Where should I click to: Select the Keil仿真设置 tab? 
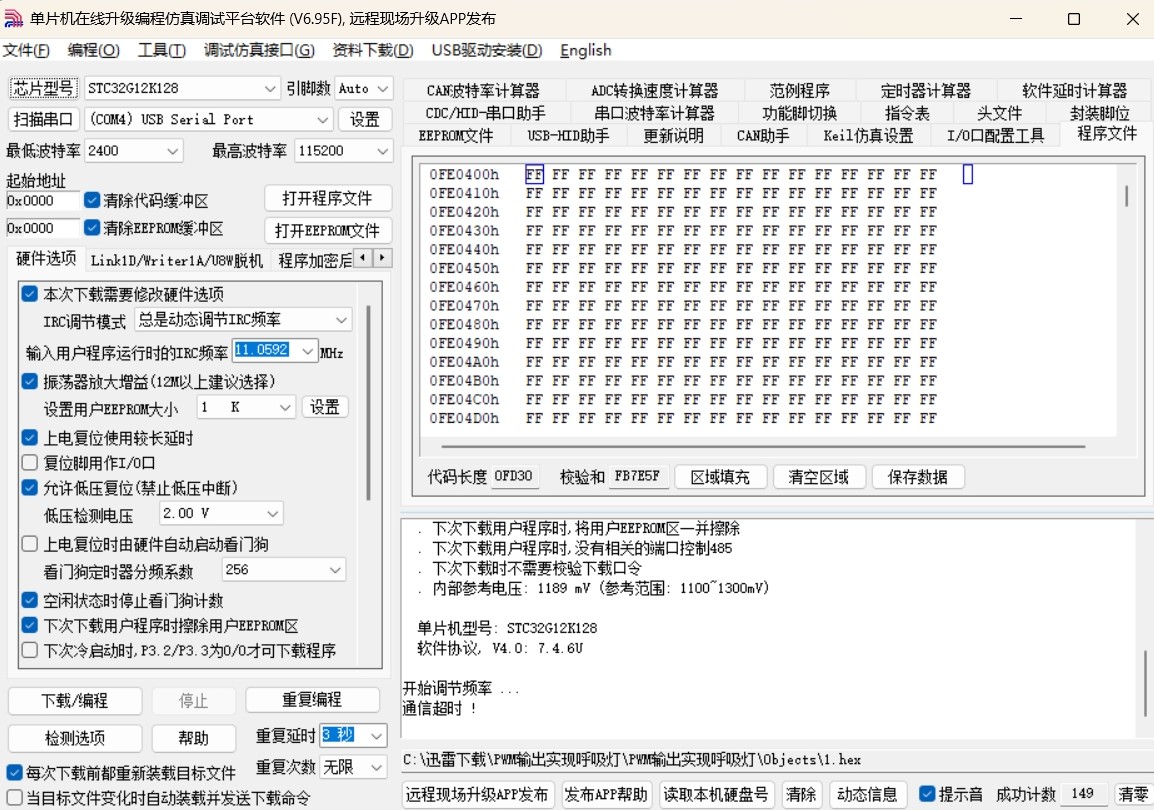pos(868,135)
